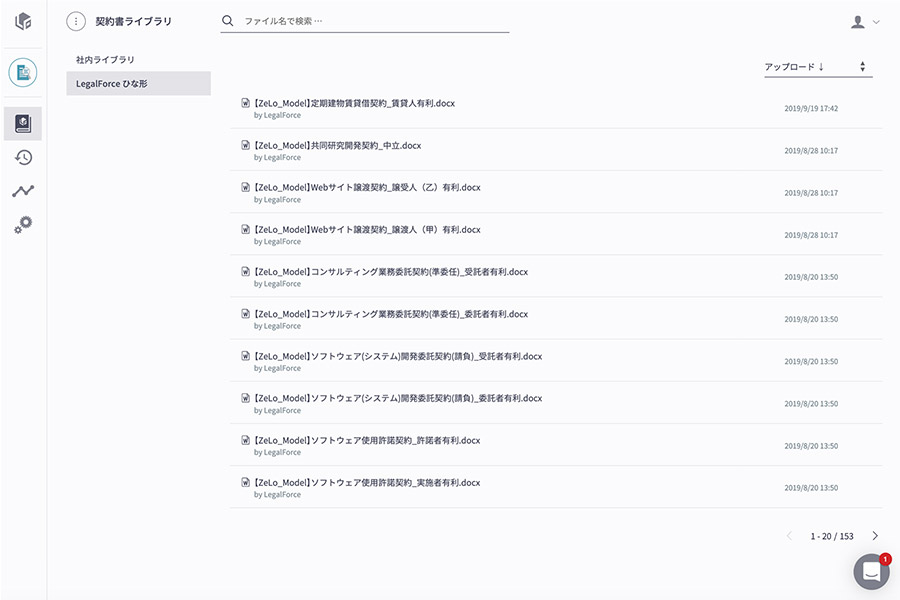Open the アップロード sort dropdown
Screen dimensions: 900x600
(x=818, y=67)
